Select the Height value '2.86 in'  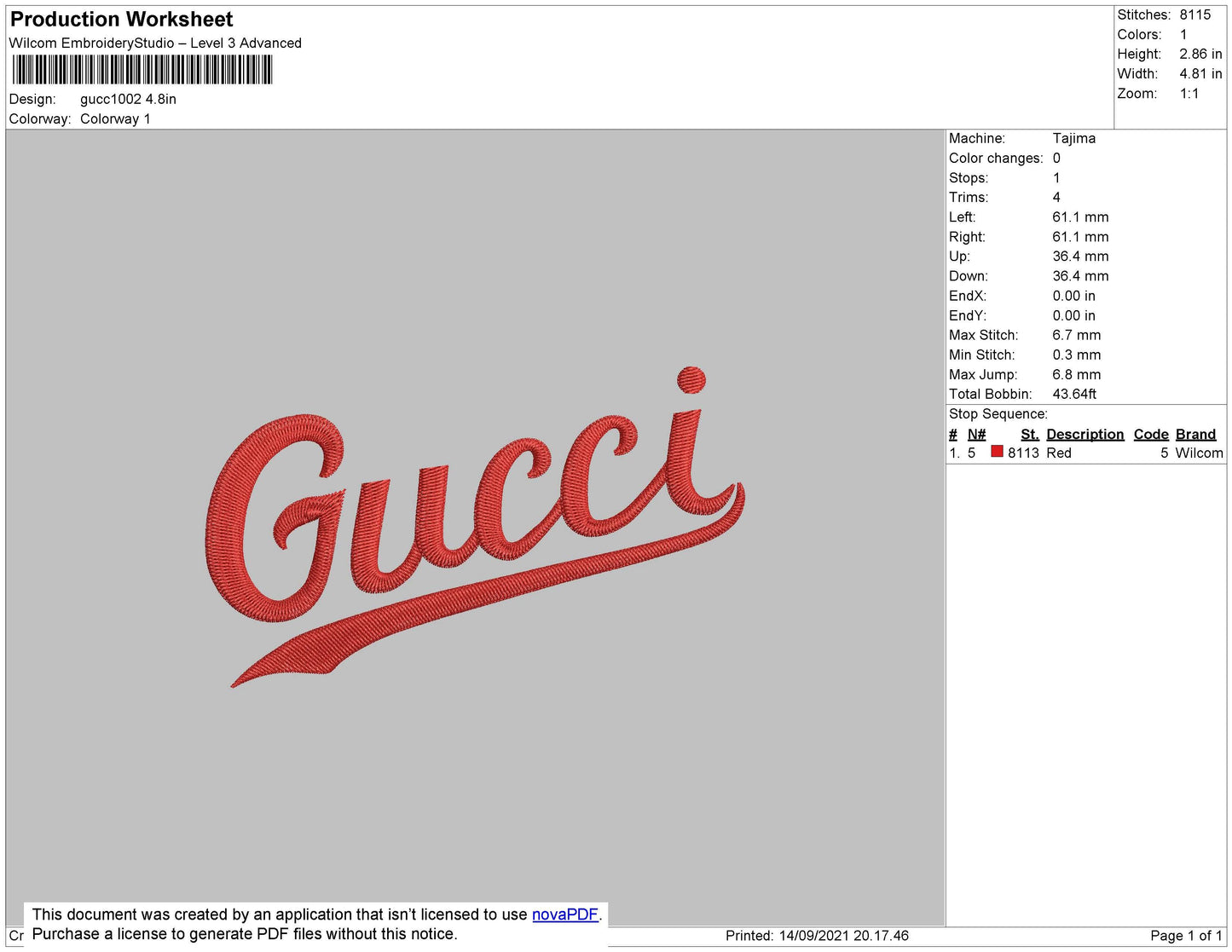pyautogui.click(x=1200, y=55)
